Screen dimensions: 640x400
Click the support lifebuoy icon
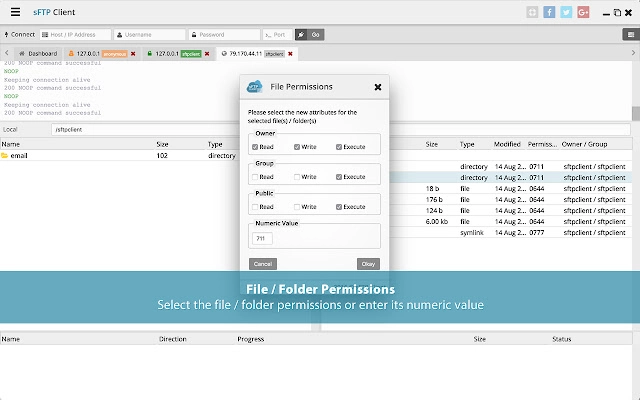coord(532,12)
